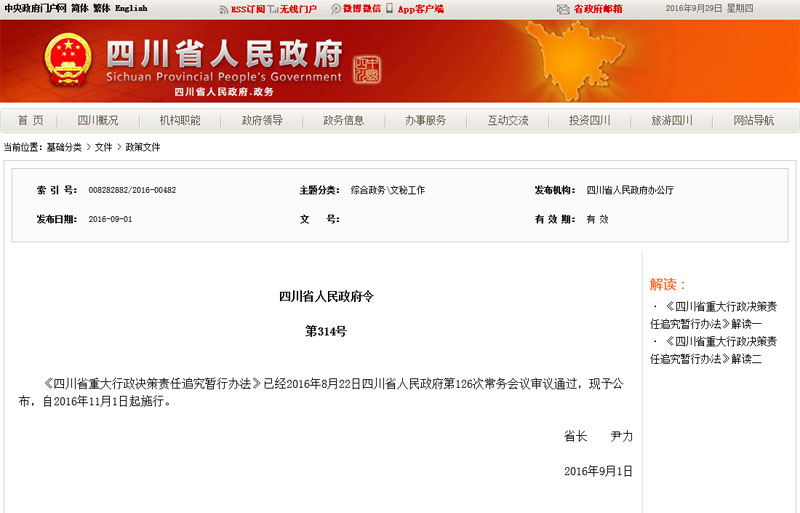
Task: Open 无线门户 link
Action: [298, 9]
